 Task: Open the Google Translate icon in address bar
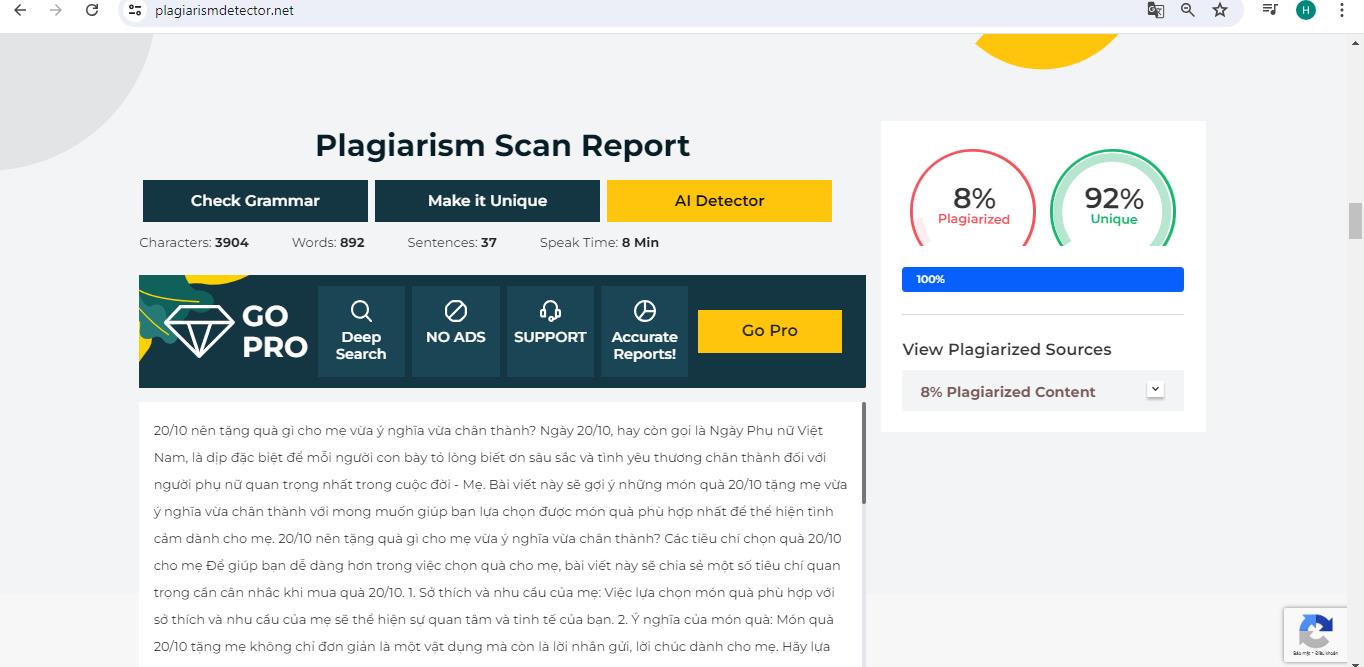pyautogui.click(x=1155, y=10)
